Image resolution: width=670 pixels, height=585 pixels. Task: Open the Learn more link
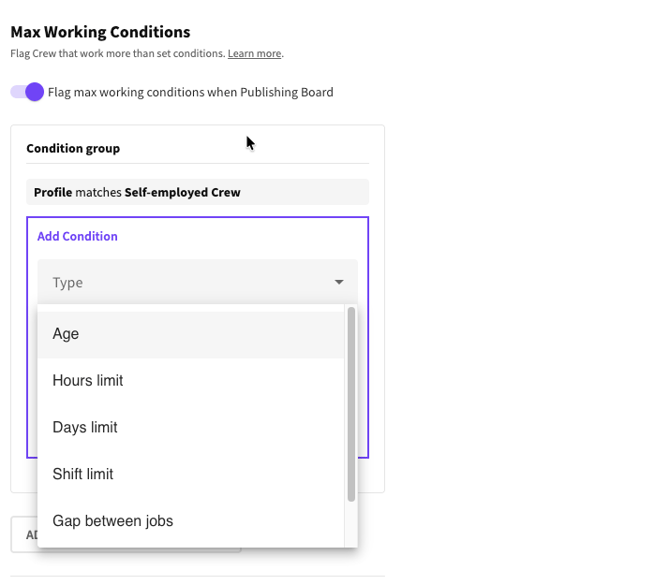254,53
